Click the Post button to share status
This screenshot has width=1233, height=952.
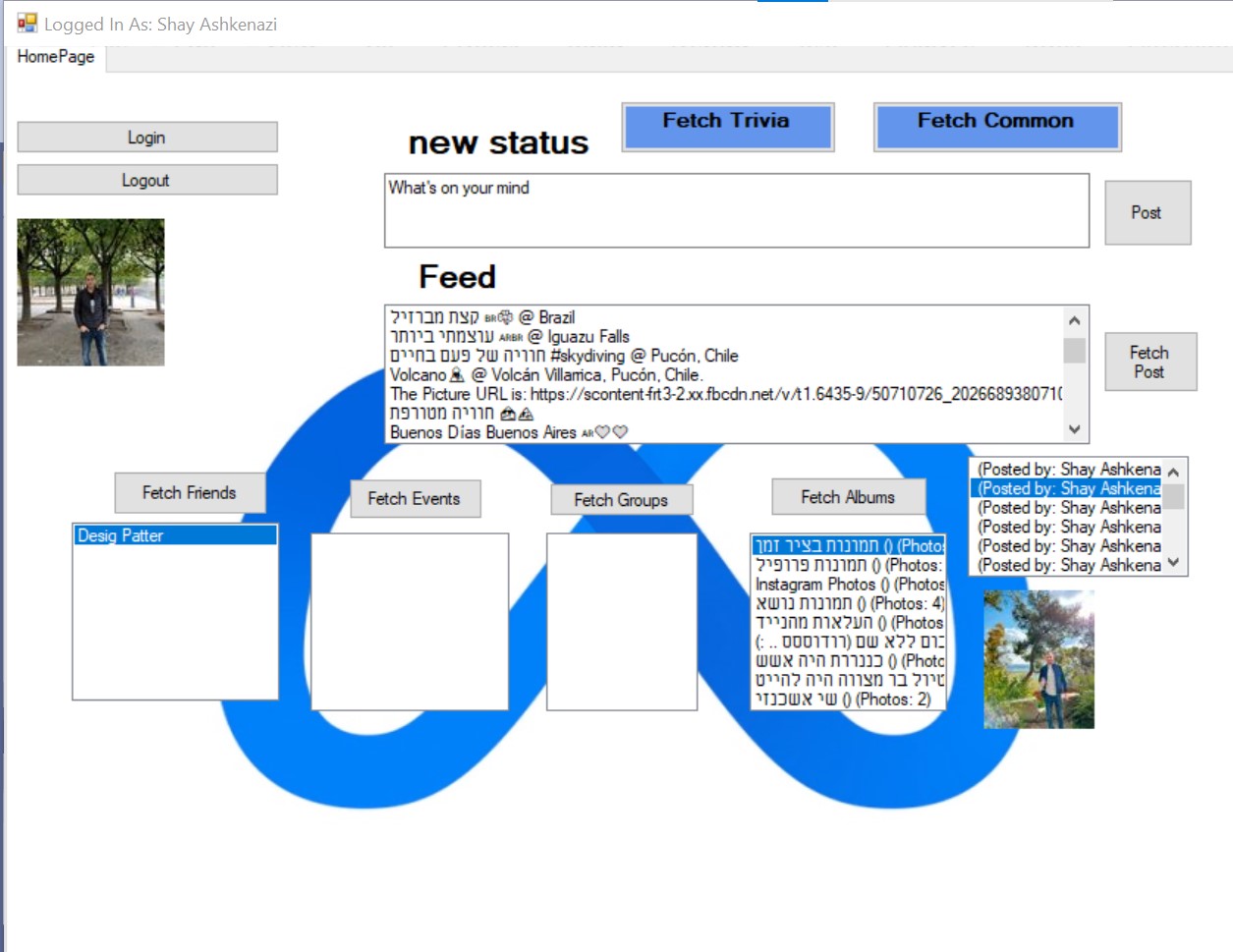point(1147,212)
